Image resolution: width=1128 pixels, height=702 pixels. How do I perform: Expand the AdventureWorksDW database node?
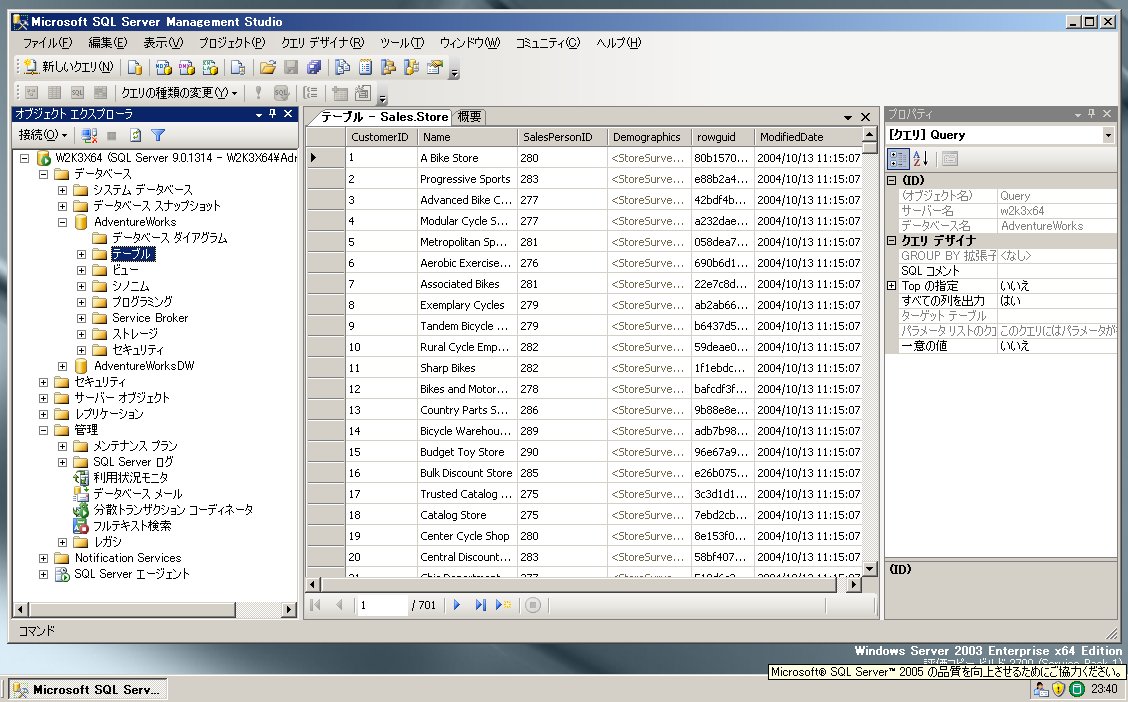point(63,366)
